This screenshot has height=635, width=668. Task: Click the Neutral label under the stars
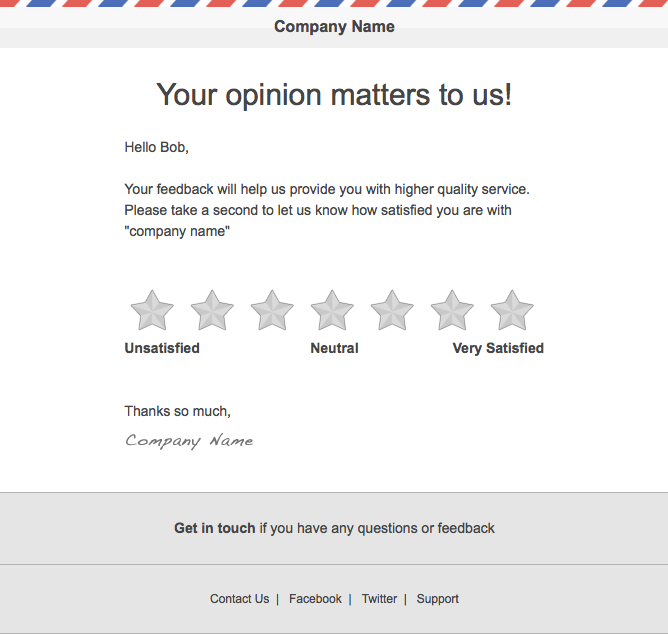[334, 348]
